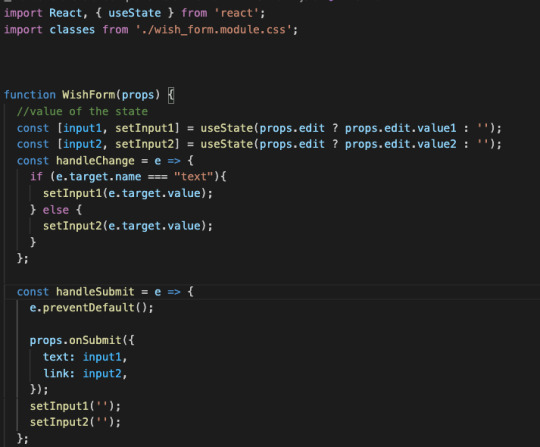This screenshot has height=447, width=540.
Task: Click 'react' in the first import line
Action: click(237, 13)
